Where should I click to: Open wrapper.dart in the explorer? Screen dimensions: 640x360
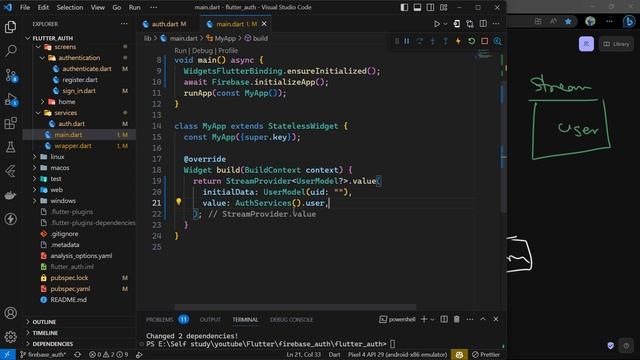(73, 146)
